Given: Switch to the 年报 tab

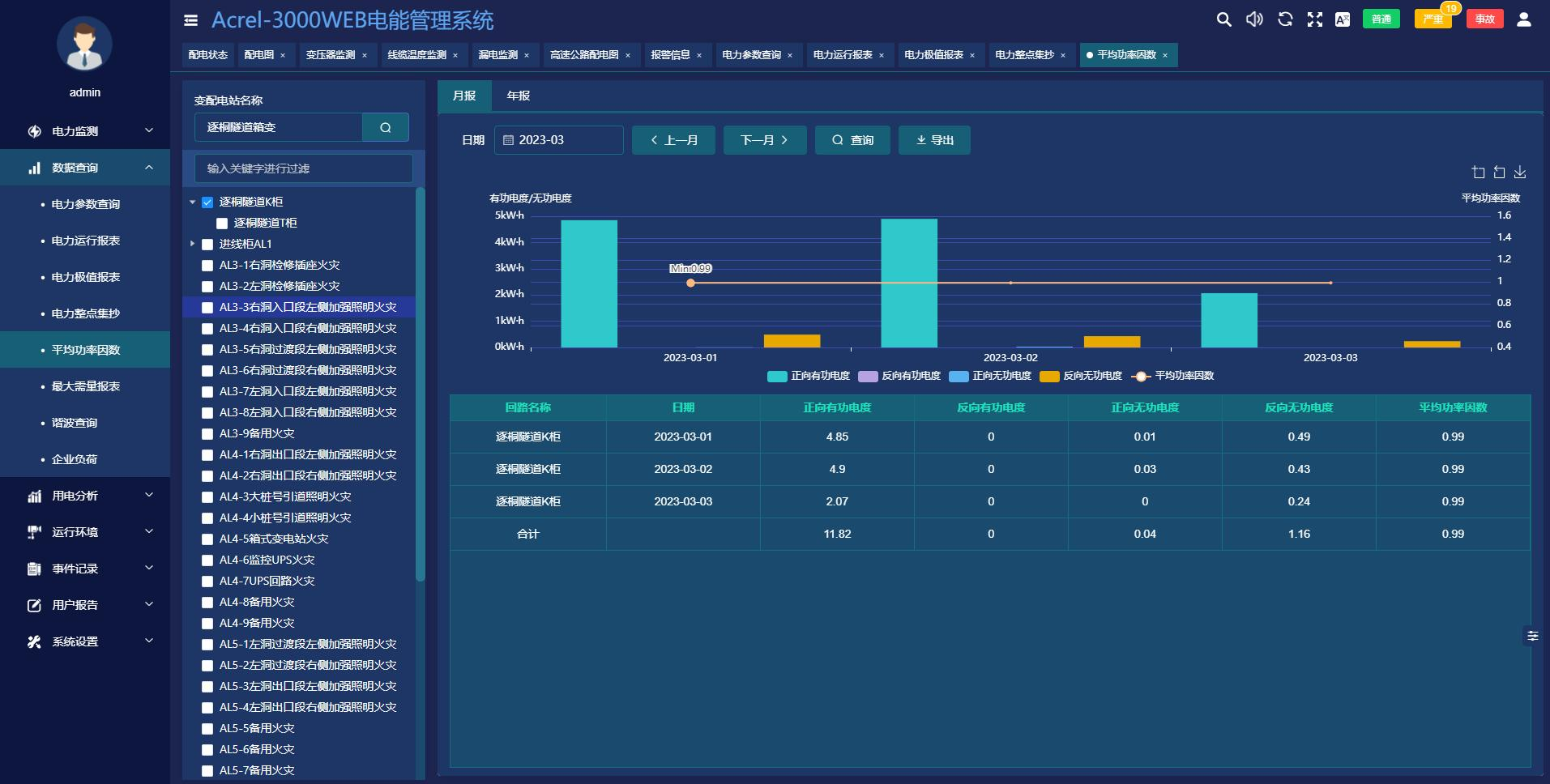Looking at the screenshot, I should [518, 96].
